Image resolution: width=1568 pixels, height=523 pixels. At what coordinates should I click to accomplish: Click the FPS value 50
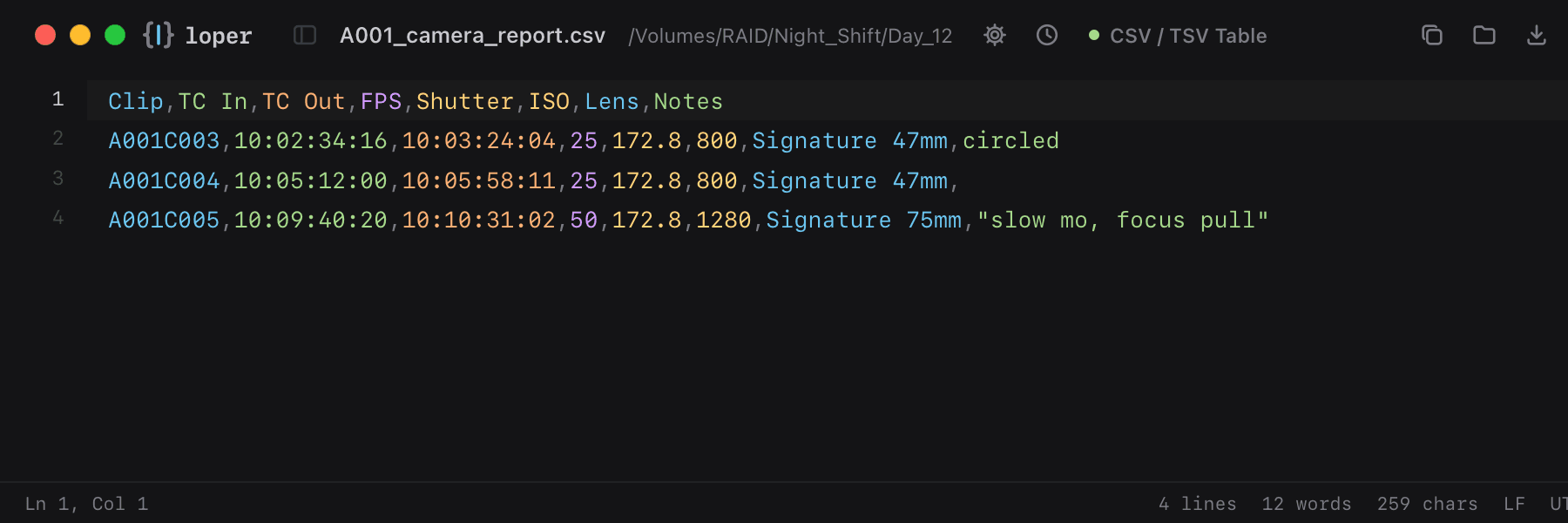(585, 220)
